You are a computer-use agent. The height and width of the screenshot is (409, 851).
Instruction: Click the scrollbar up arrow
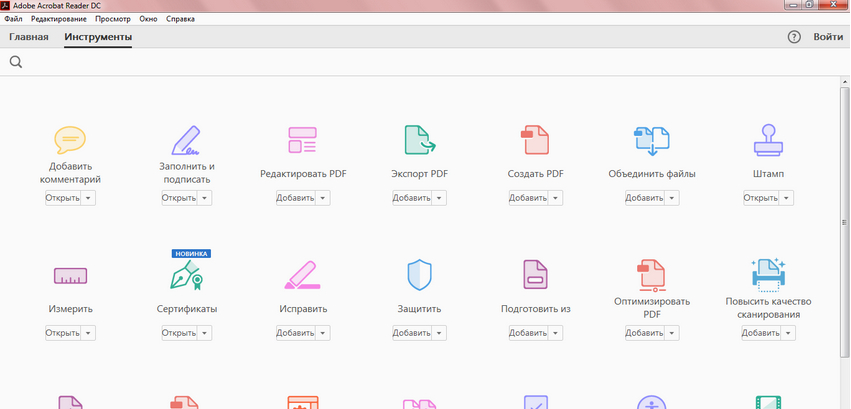click(844, 81)
